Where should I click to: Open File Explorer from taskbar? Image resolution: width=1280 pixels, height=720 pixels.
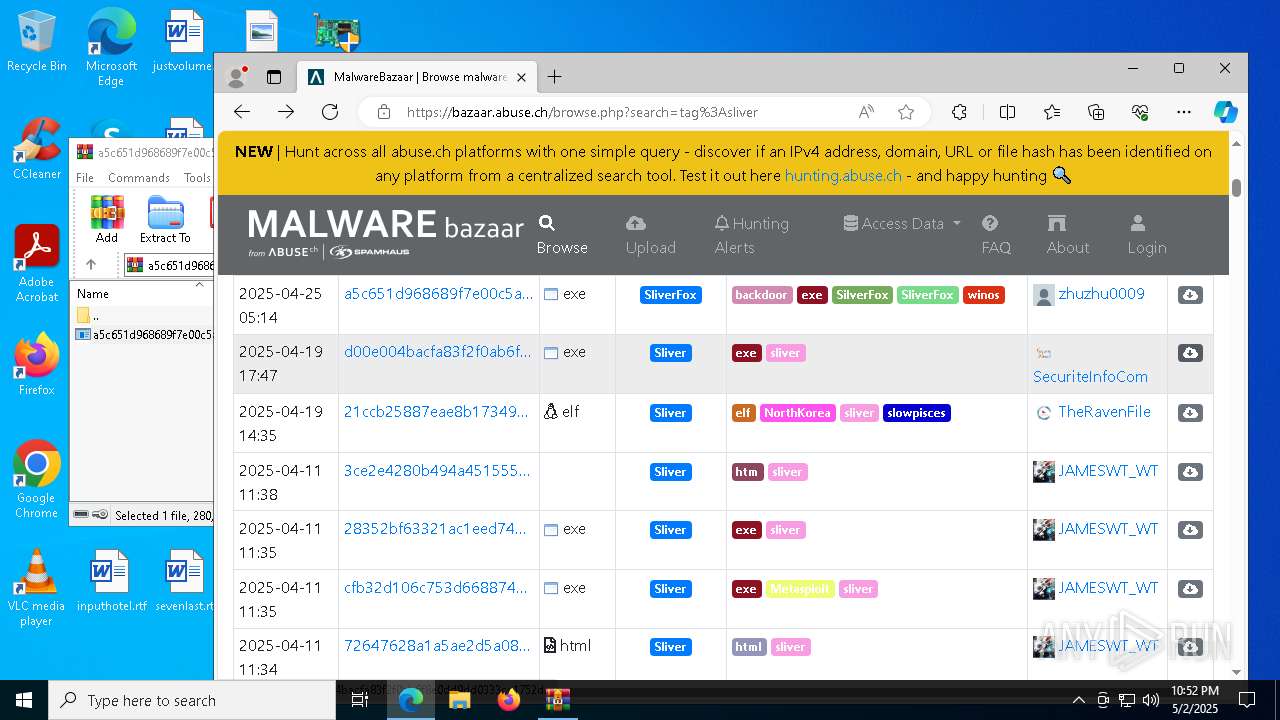pos(460,700)
